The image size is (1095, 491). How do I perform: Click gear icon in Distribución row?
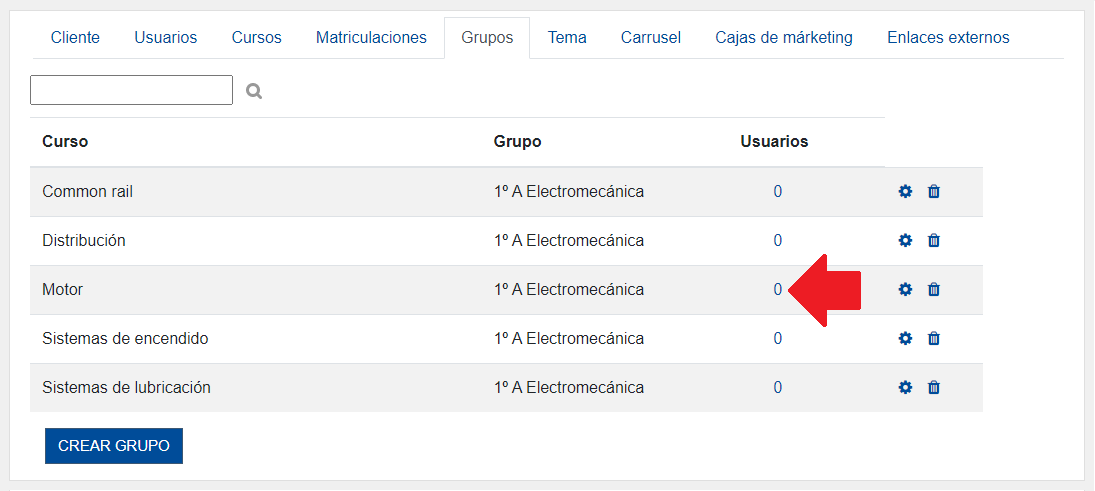coord(905,240)
